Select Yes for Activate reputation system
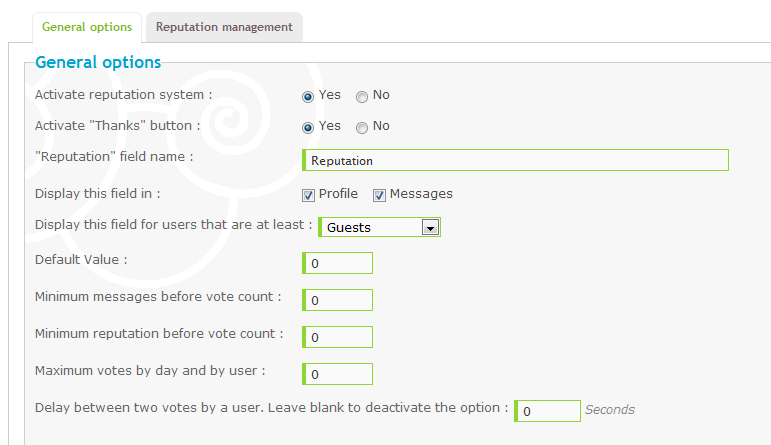Image resolution: width=771 pixels, height=445 pixels. pyautogui.click(x=308, y=97)
